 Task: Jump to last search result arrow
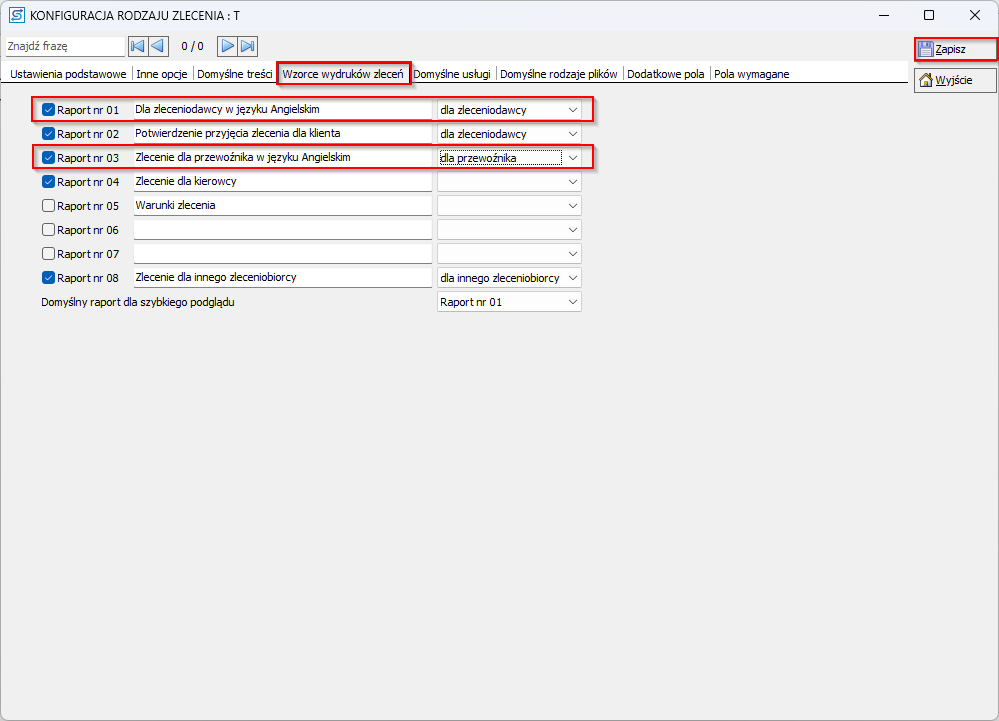248,46
